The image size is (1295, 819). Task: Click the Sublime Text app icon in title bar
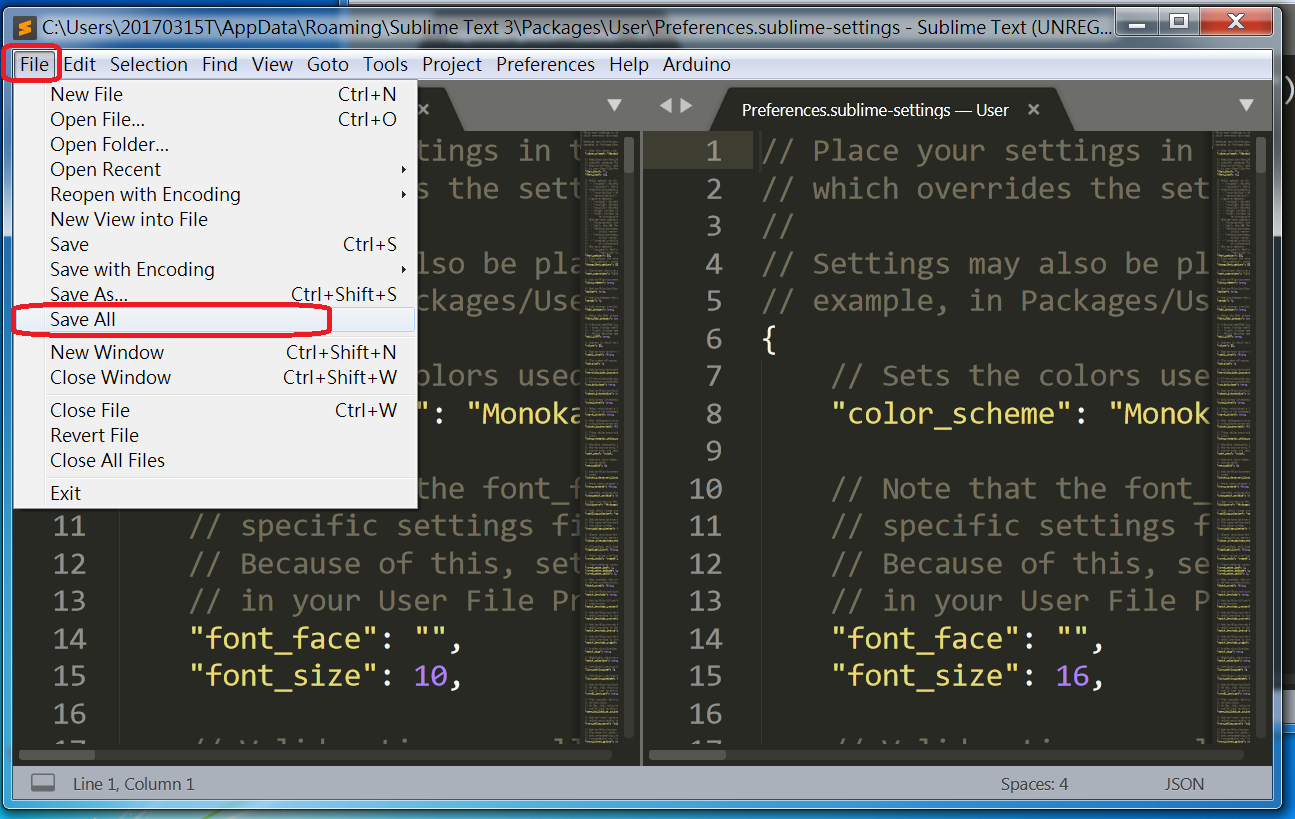(x=26, y=28)
